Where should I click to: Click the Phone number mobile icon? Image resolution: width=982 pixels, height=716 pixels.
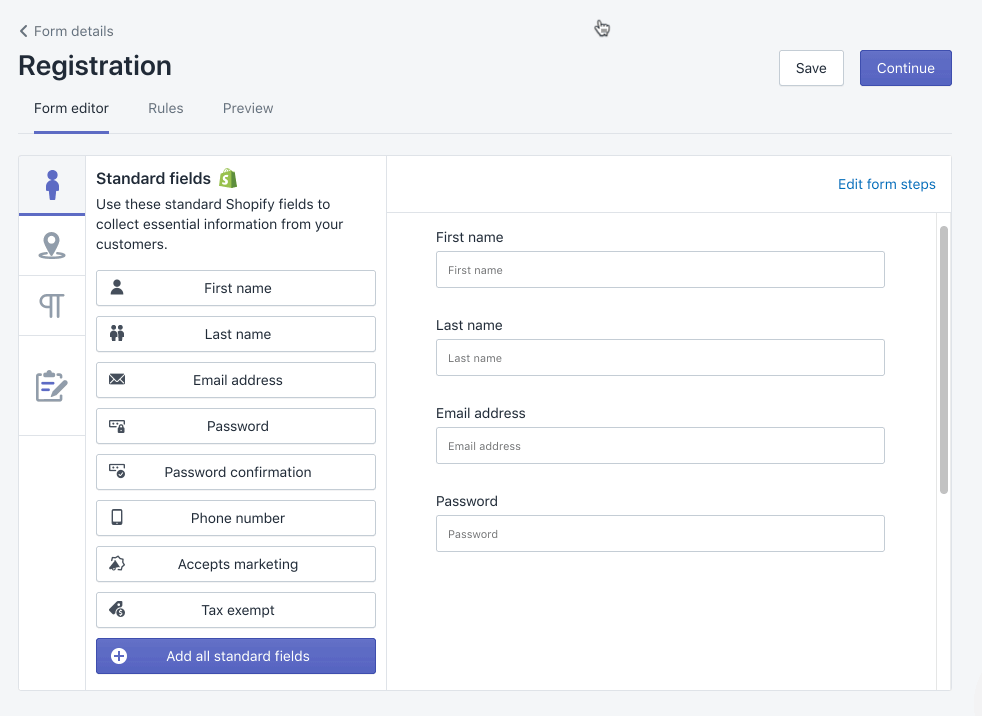pos(118,518)
